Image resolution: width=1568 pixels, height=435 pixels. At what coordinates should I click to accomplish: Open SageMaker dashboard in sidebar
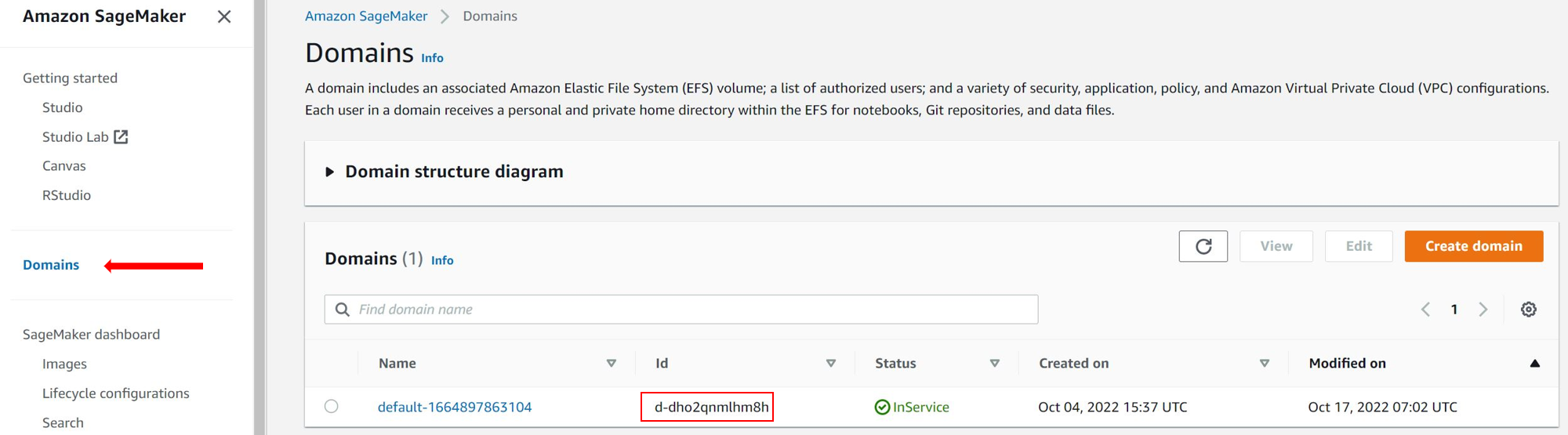[x=91, y=335]
